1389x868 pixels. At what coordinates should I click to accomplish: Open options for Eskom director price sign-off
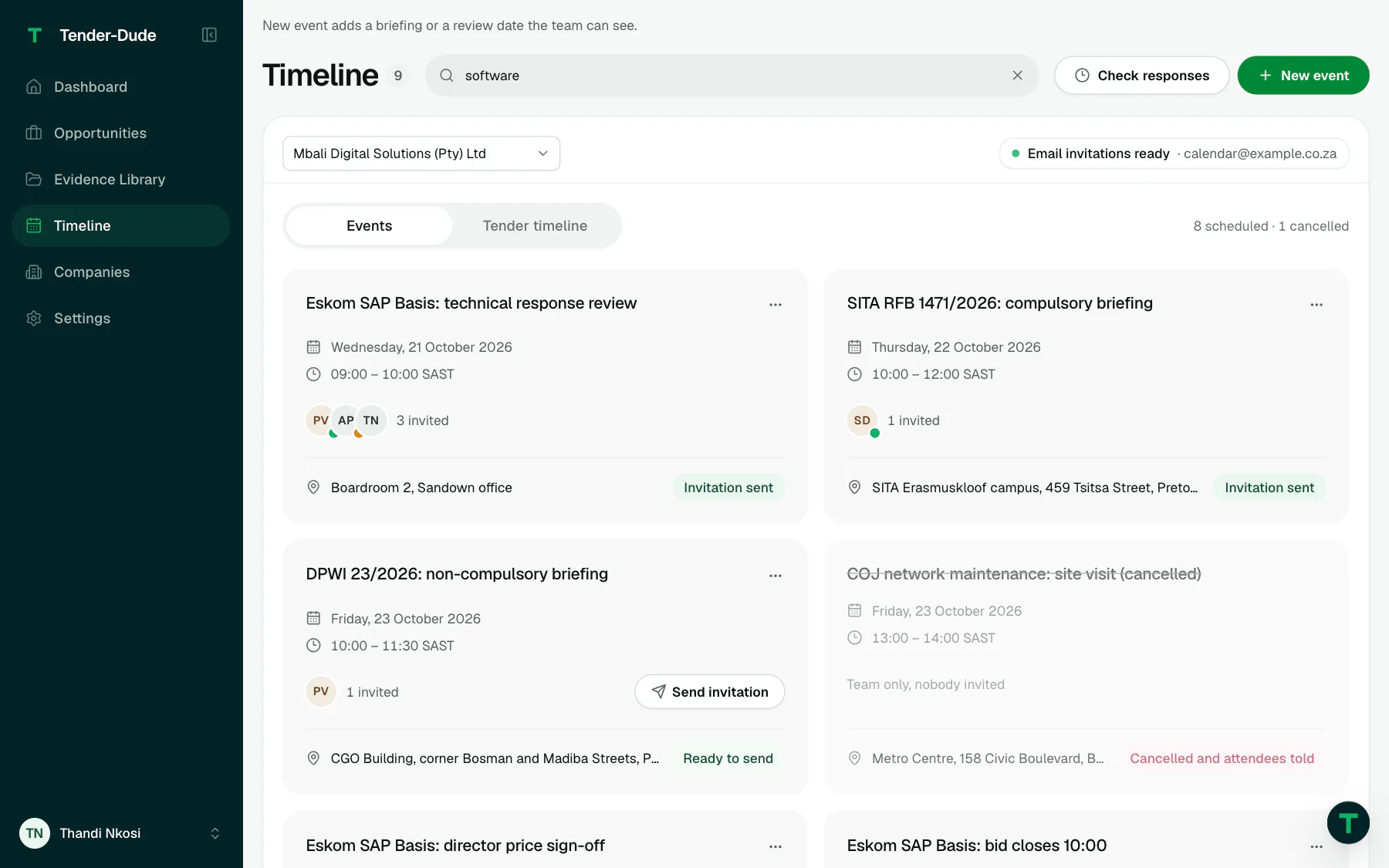(775, 846)
